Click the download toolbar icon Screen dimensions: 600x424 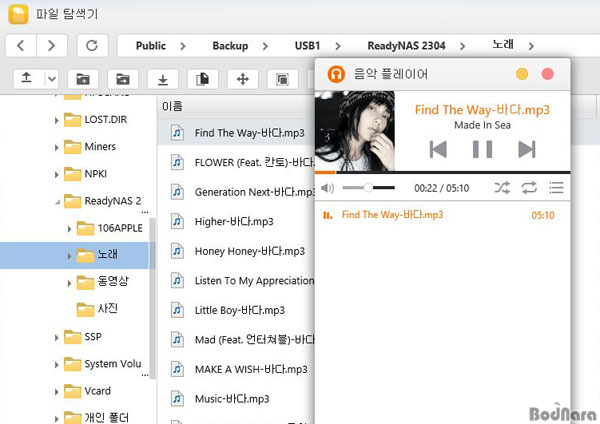(x=163, y=79)
